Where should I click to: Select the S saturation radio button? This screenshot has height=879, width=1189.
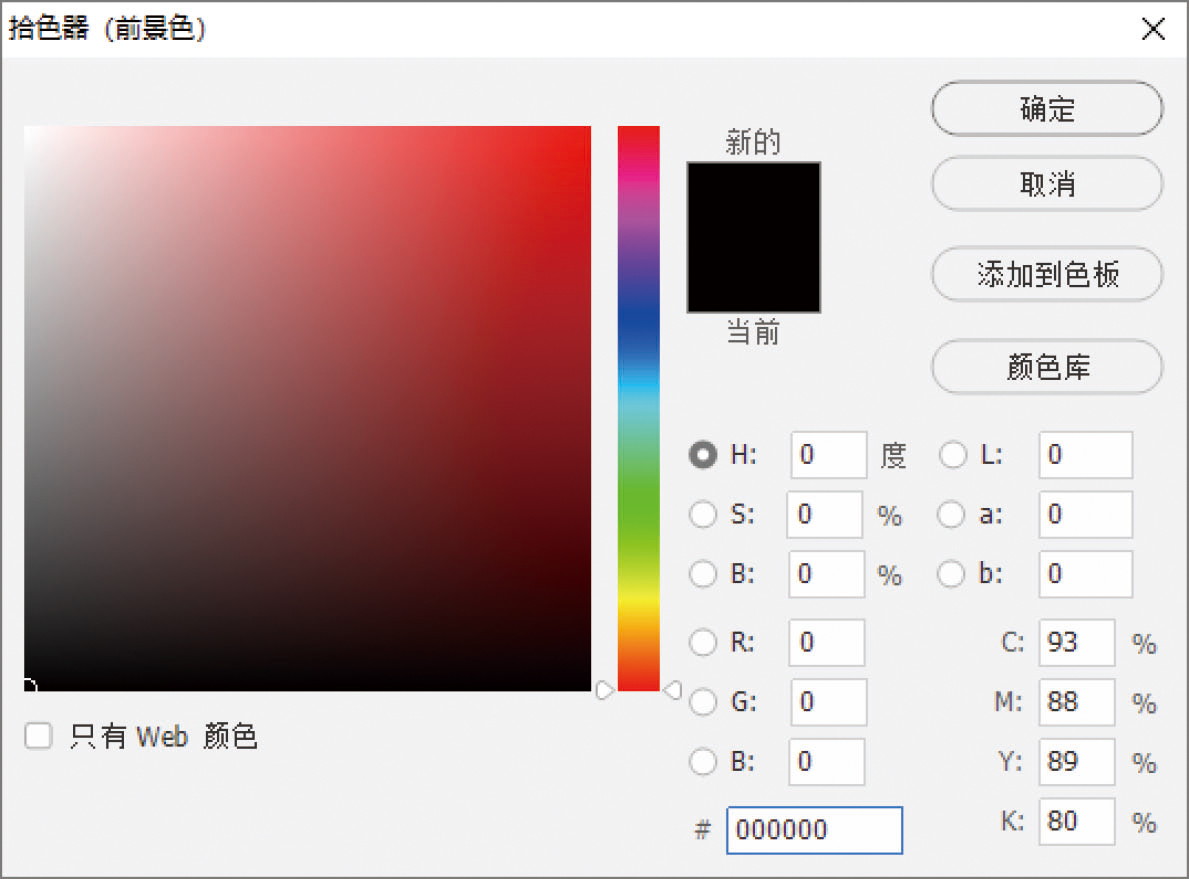point(704,515)
